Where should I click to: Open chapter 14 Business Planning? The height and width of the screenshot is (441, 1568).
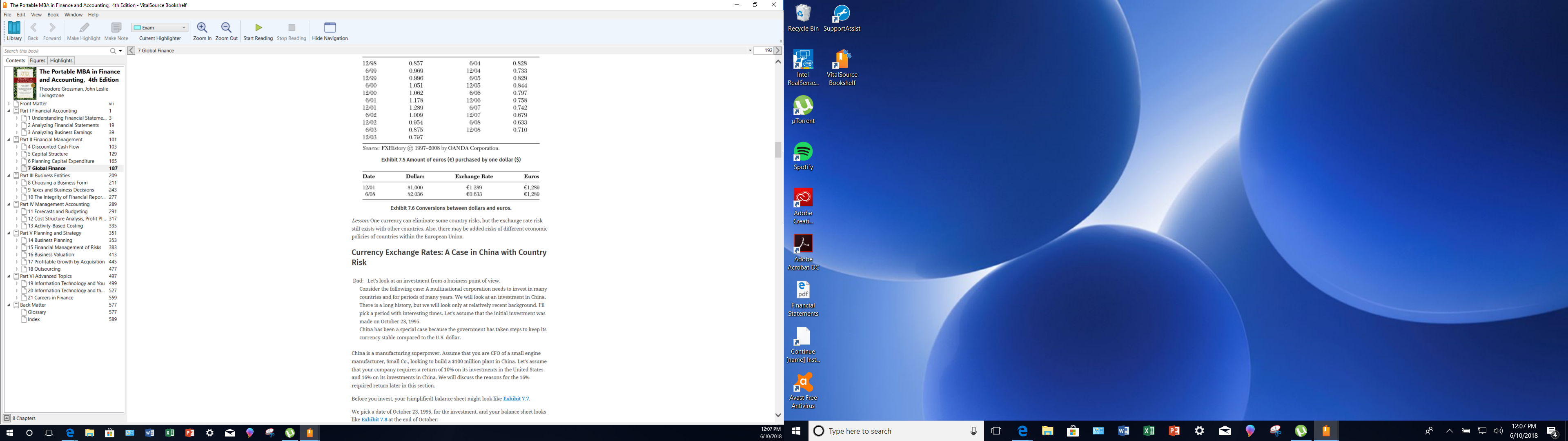(x=51, y=241)
